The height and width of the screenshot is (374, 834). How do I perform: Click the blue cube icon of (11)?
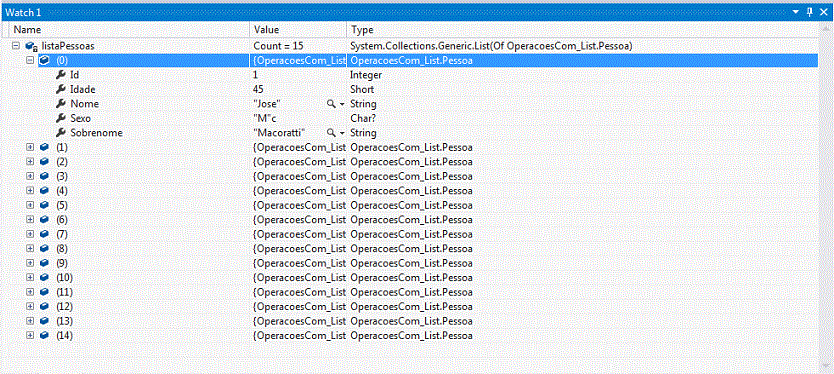(x=44, y=292)
